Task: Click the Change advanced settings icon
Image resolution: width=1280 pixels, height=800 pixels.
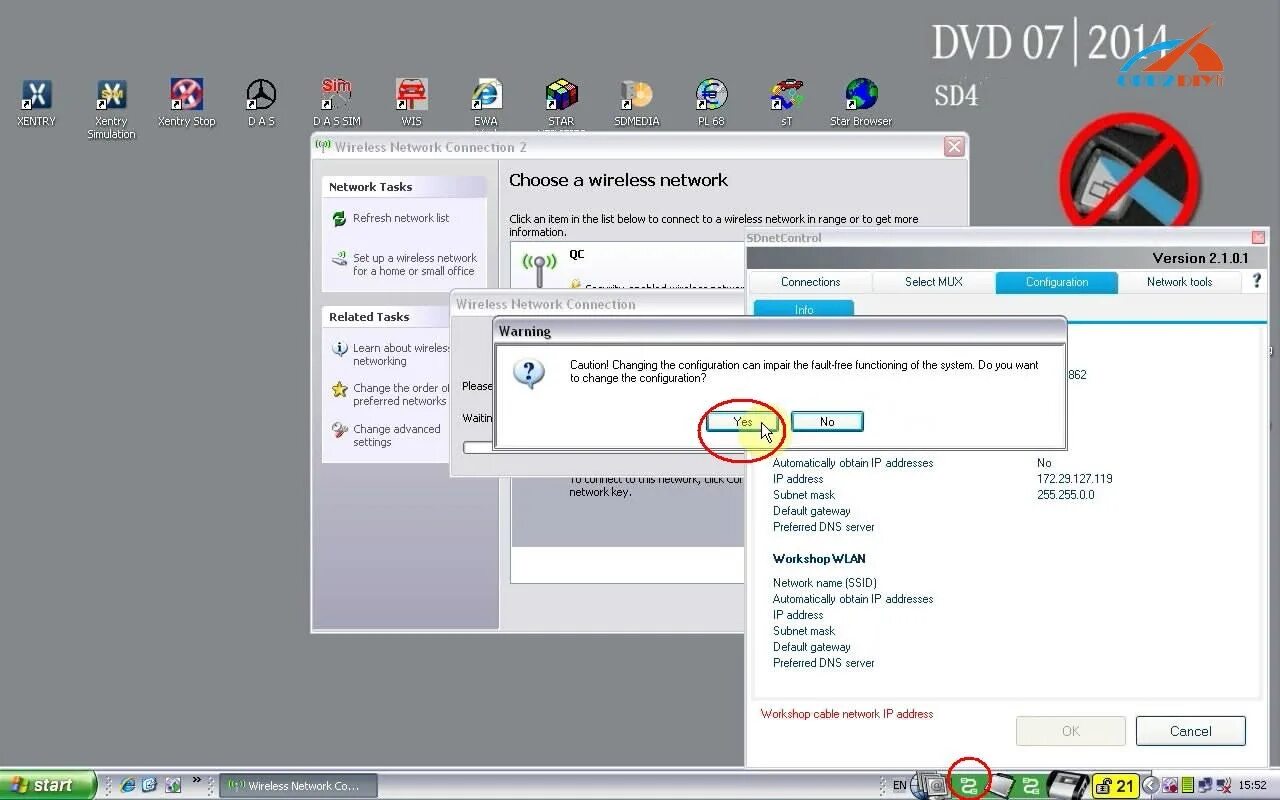Action: [x=339, y=430]
